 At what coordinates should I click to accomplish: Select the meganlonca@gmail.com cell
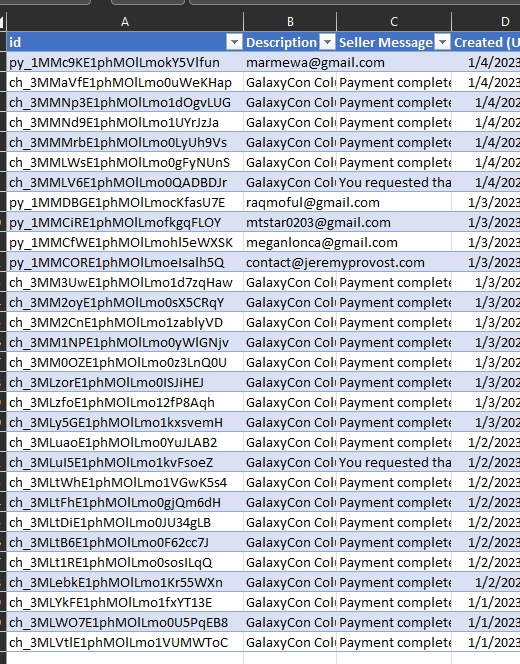point(290,243)
